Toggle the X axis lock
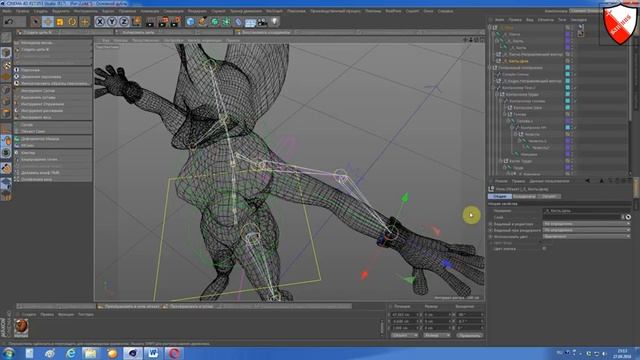 pos(100,21)
